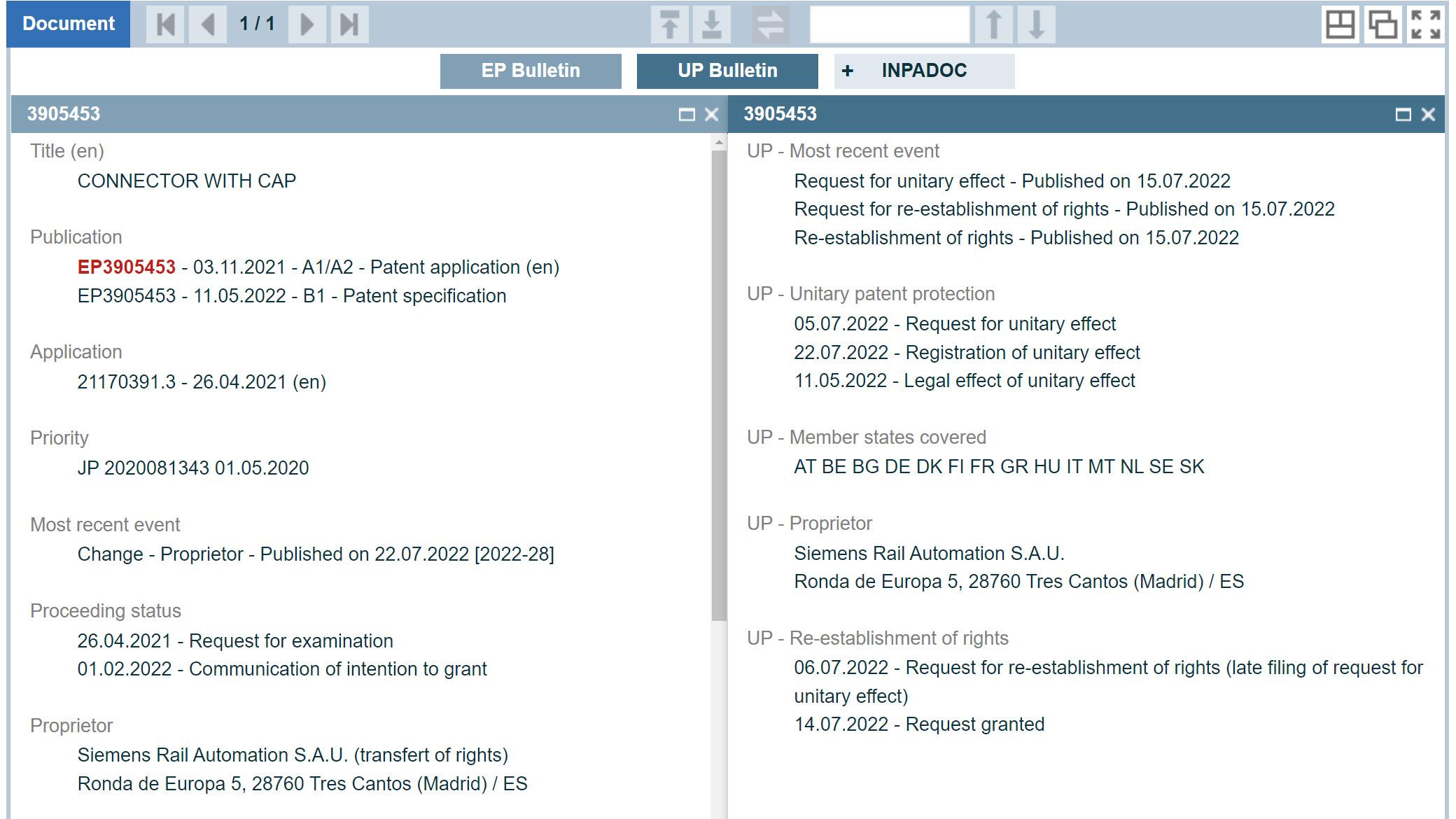Image resolution: width=1456 pixels, height=819 pixels.
Task: Go to previous document
Action: click(208, 24)
